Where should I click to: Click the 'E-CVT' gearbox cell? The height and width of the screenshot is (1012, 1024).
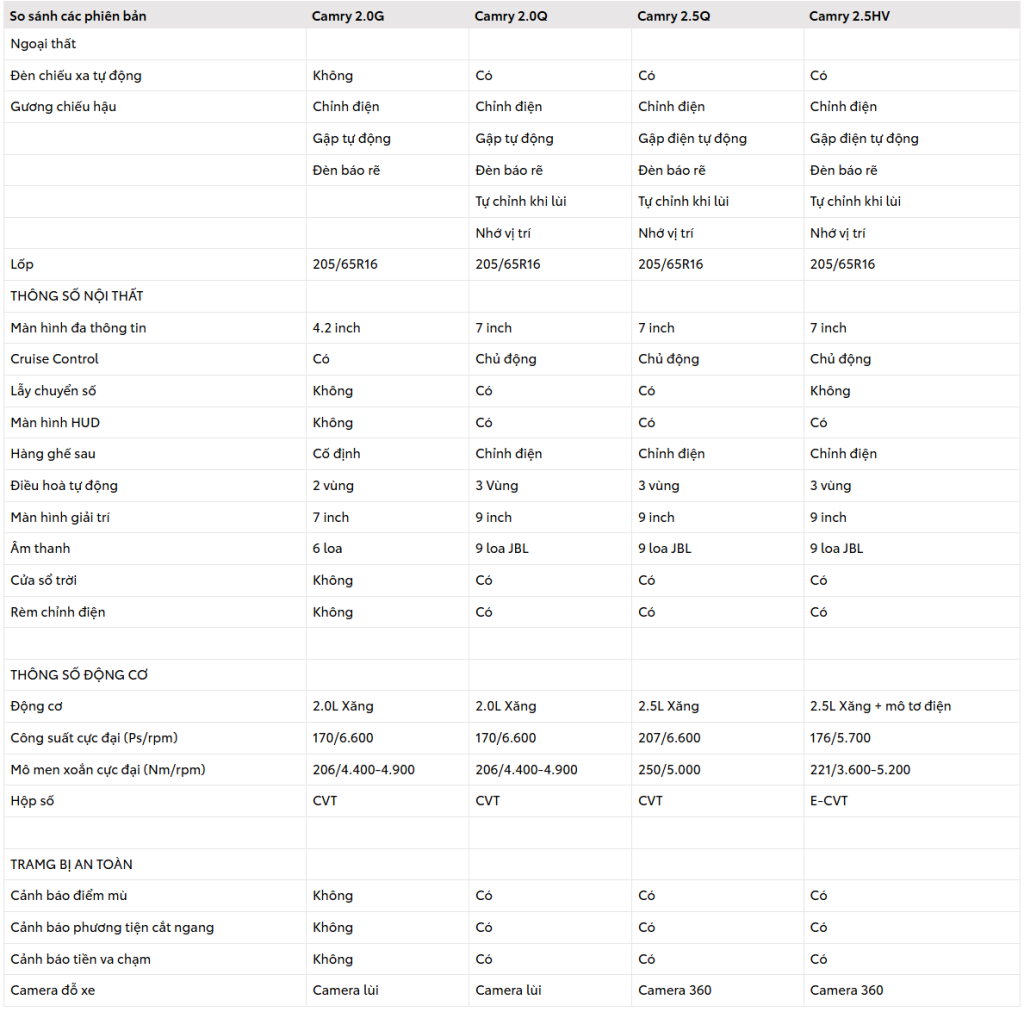tap(829, 801)
